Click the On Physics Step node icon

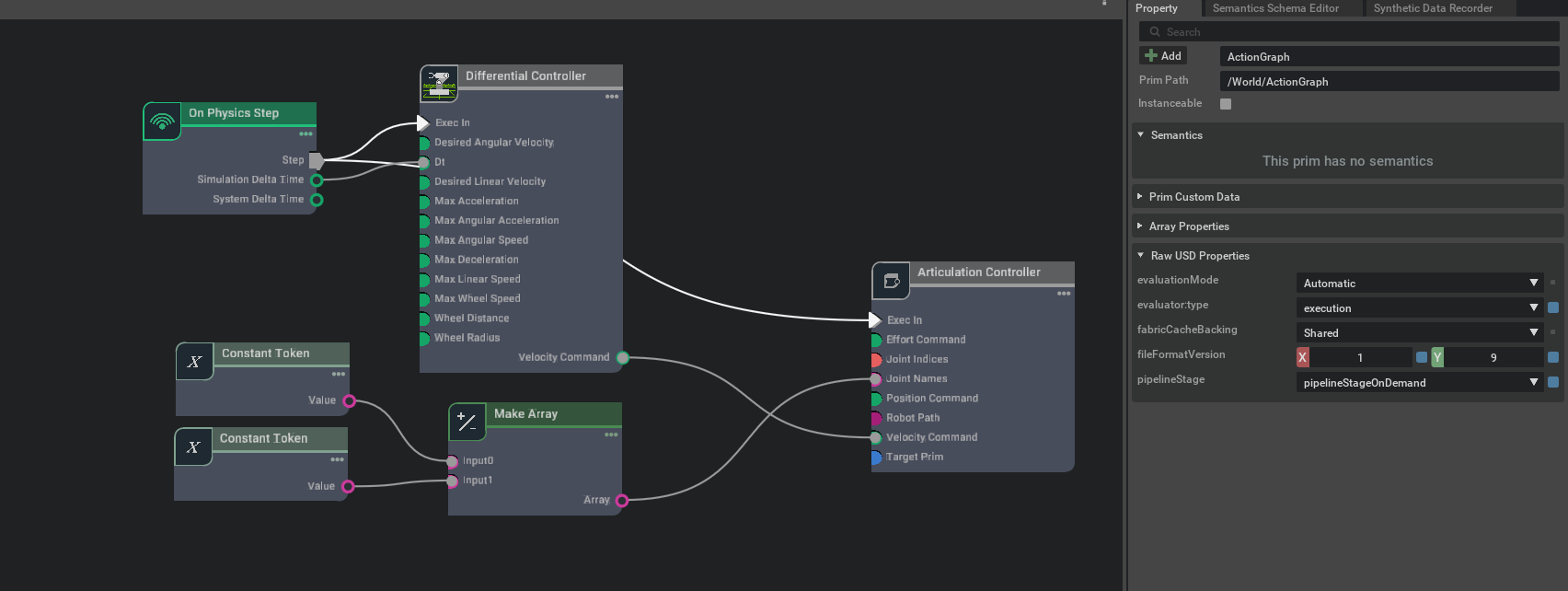pos(162,122)
